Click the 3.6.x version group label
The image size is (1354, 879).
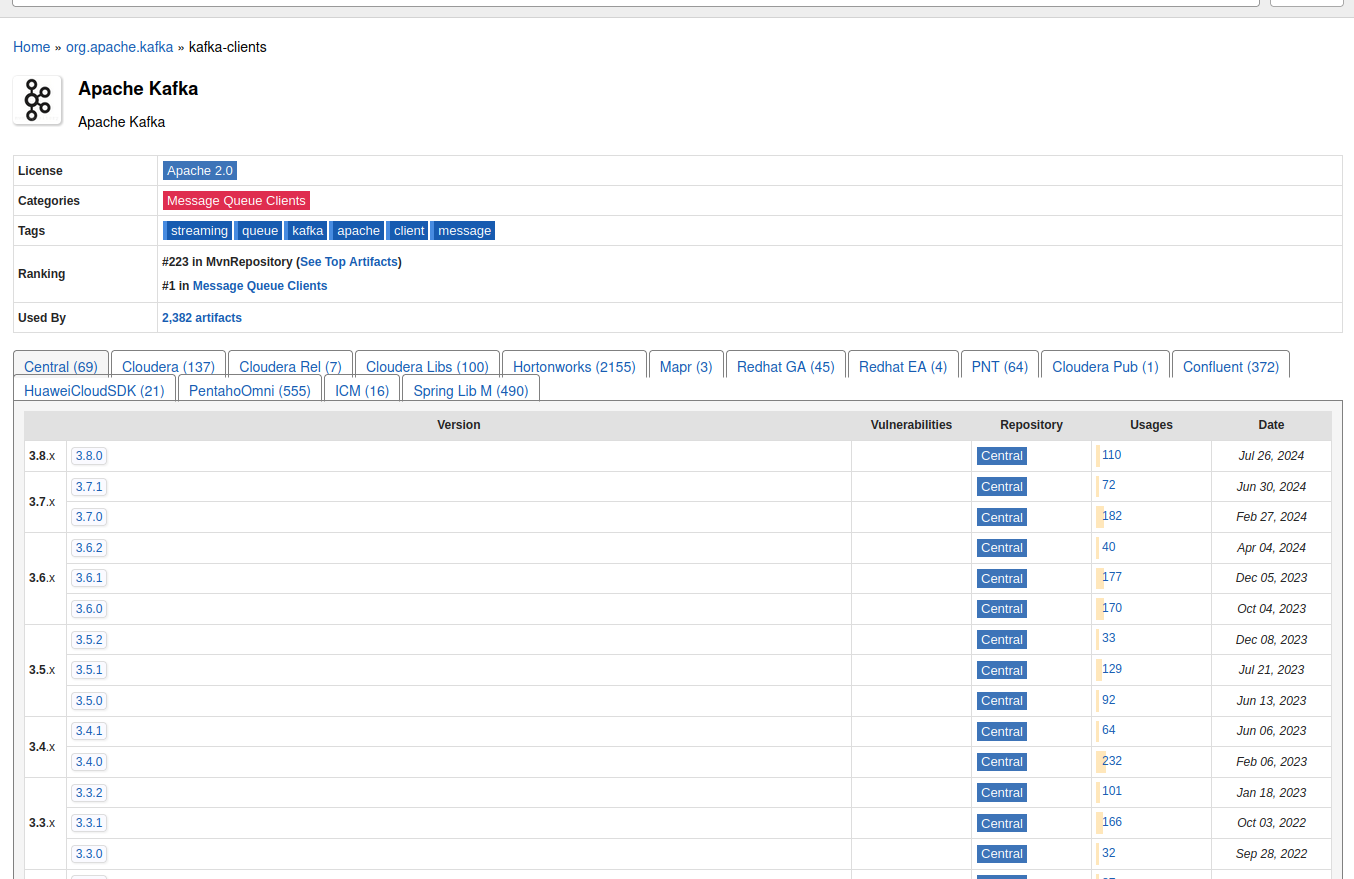(x=42, y=578)
